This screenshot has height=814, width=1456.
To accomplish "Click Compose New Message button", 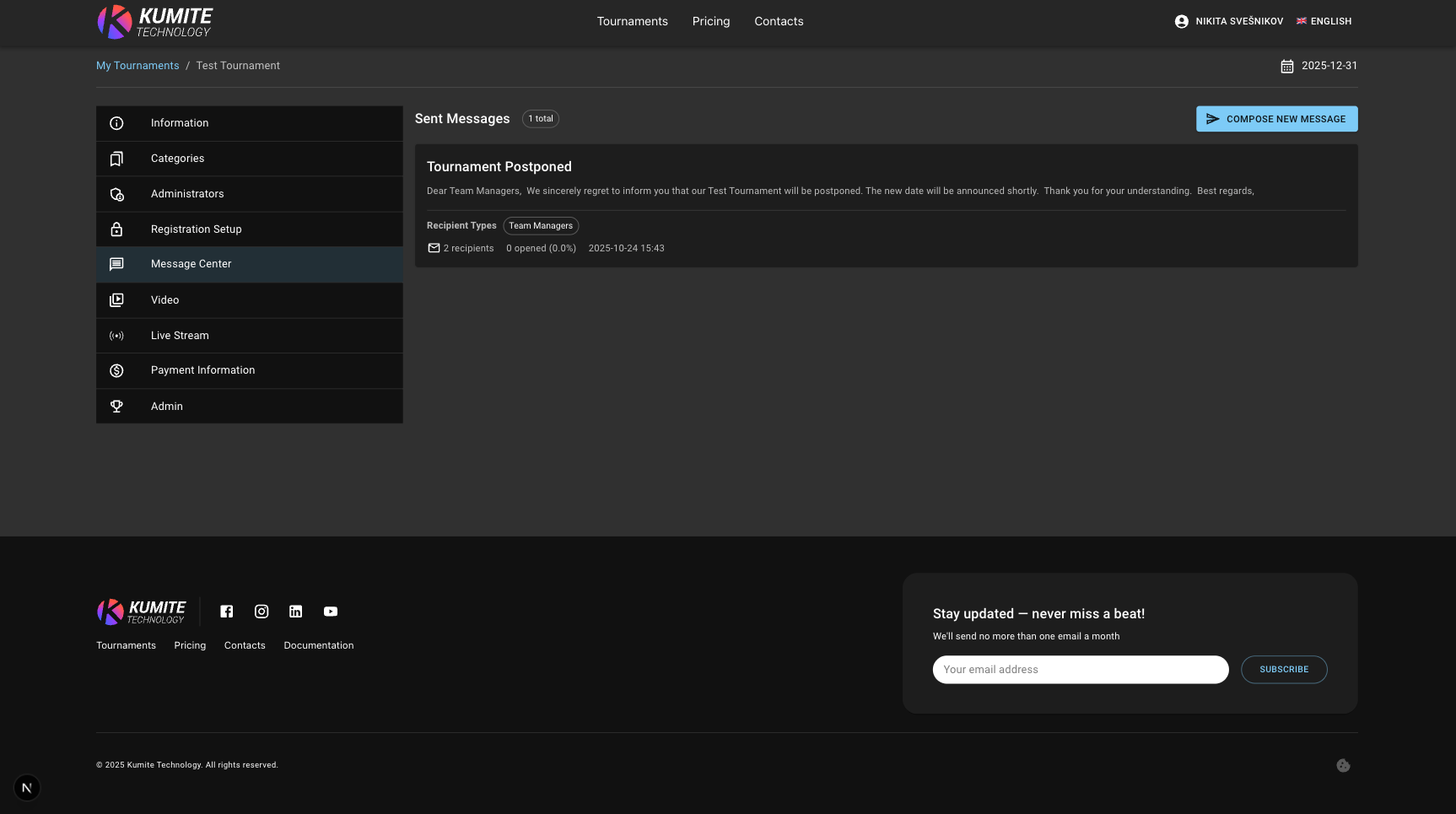I will [1275, 119].
